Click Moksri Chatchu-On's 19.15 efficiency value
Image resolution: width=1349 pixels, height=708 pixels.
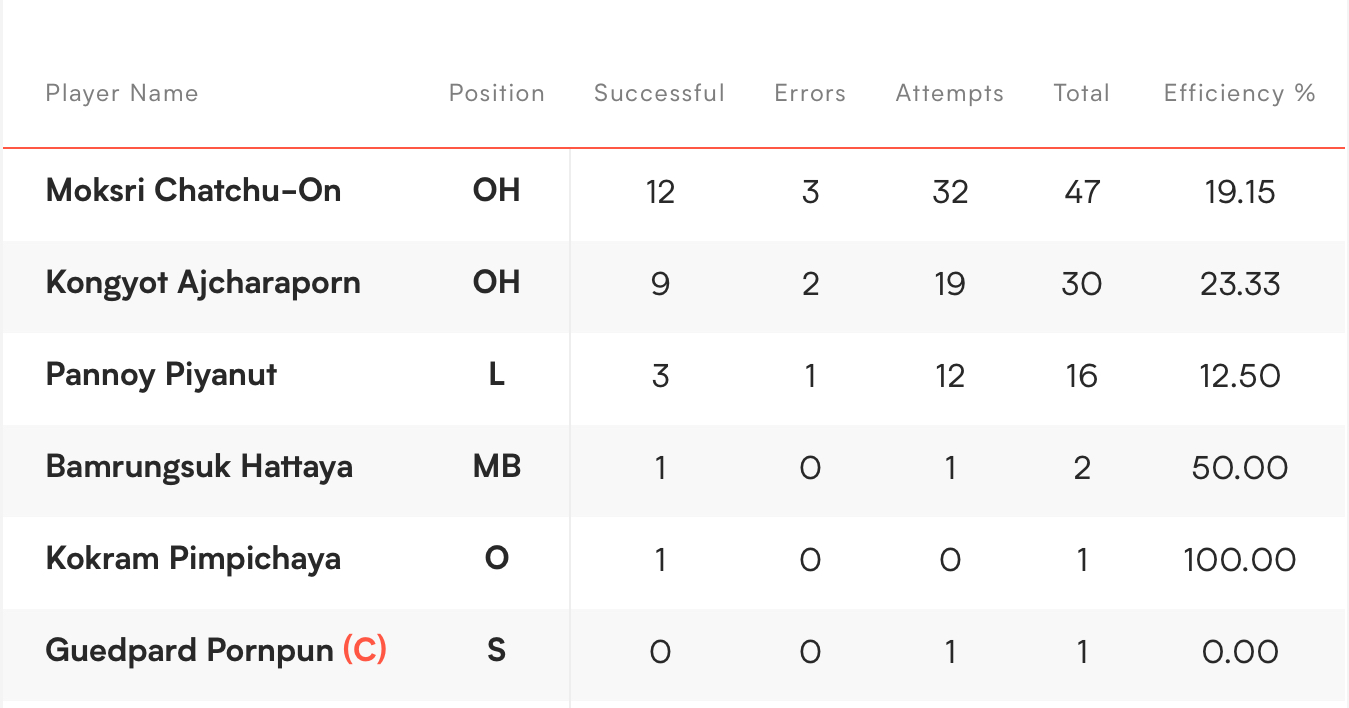pyautogui.click(x=1239, y=191)
